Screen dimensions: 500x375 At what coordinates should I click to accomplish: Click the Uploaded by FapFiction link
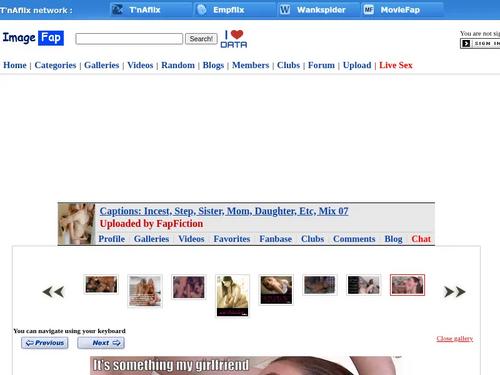click(x=151, y=224)
